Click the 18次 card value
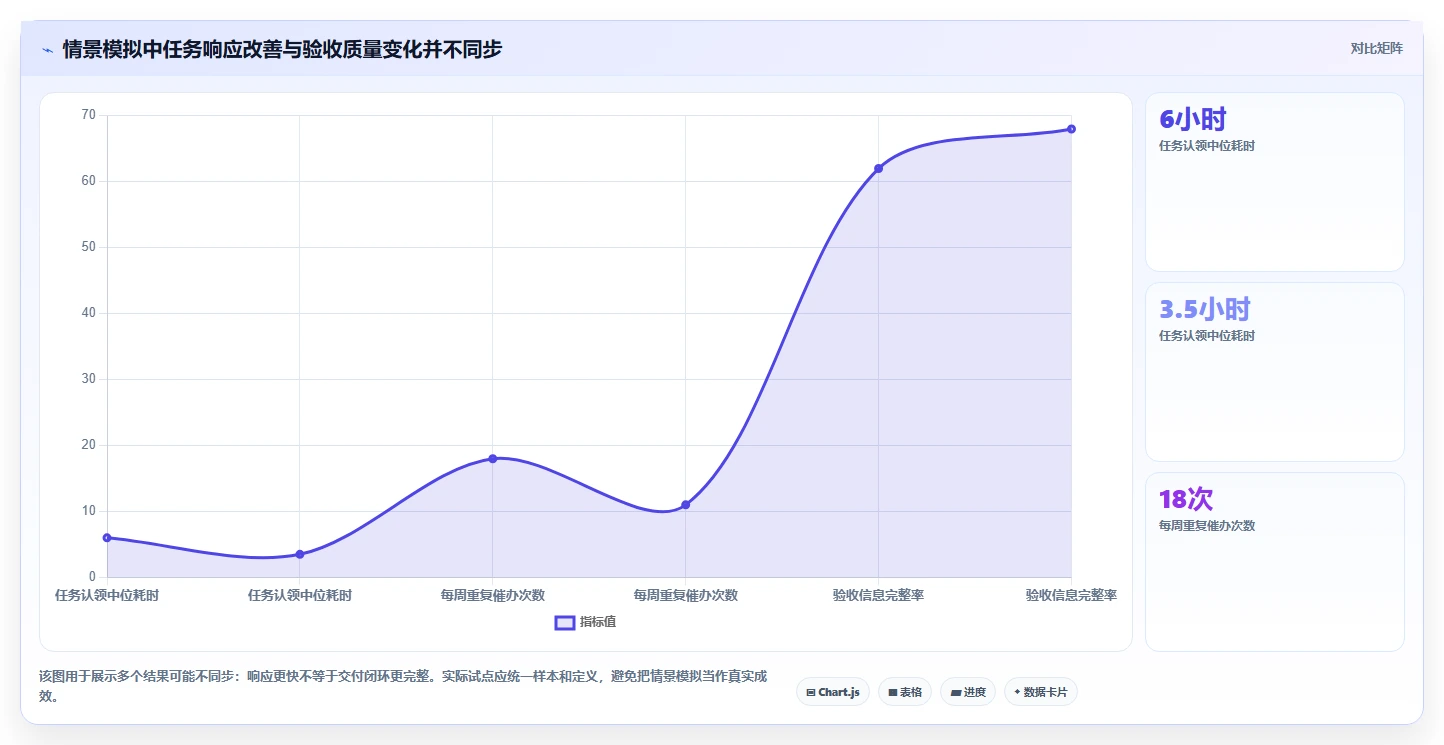Image resolution: width=1444 pixels, height=745 pixels. [1186, 499]
